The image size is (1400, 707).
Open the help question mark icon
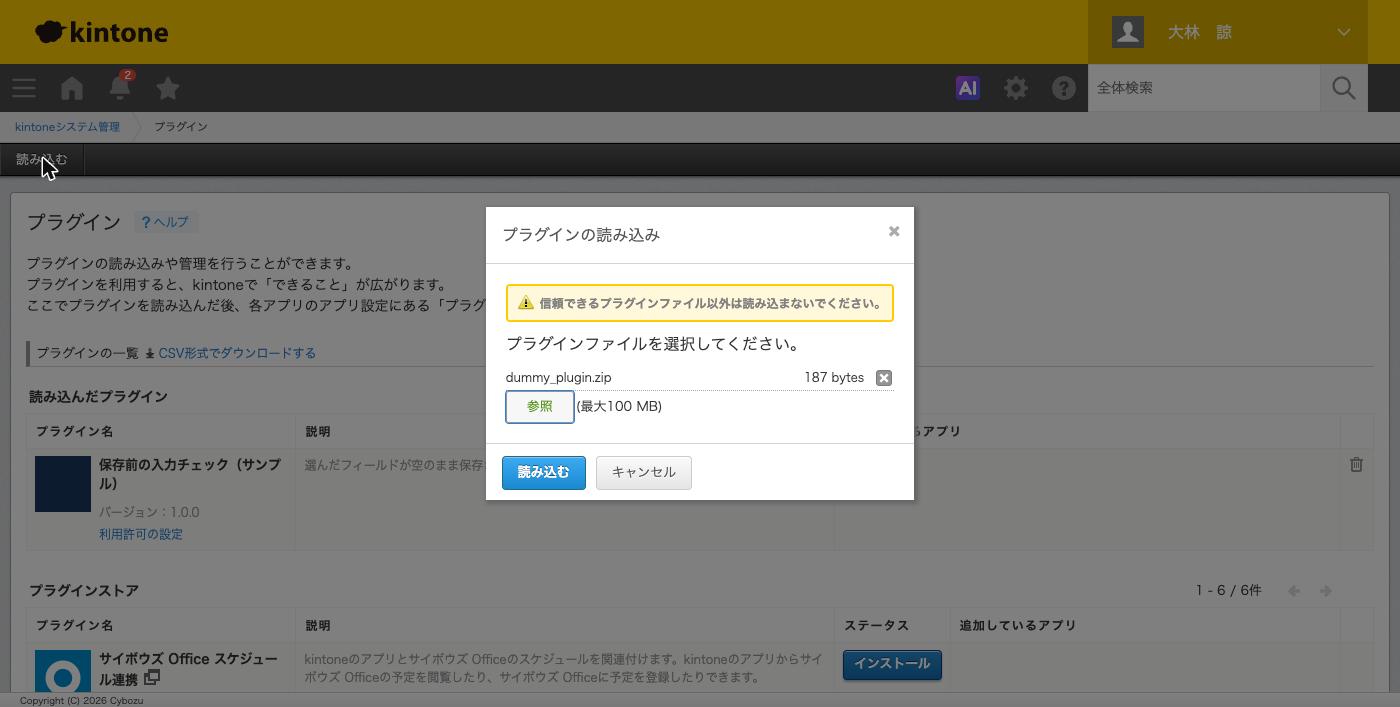[1064, 88]
